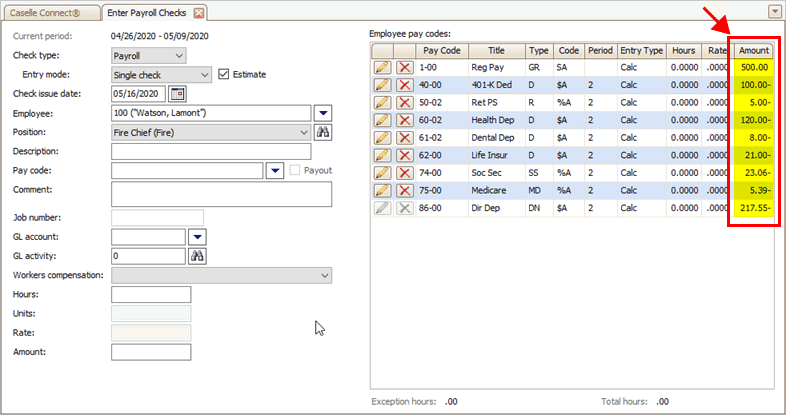This screenshot has height=415, width=786.
Task: Select the 100.00- 401-K Ded amount cell
Action: tap(753, 85)
